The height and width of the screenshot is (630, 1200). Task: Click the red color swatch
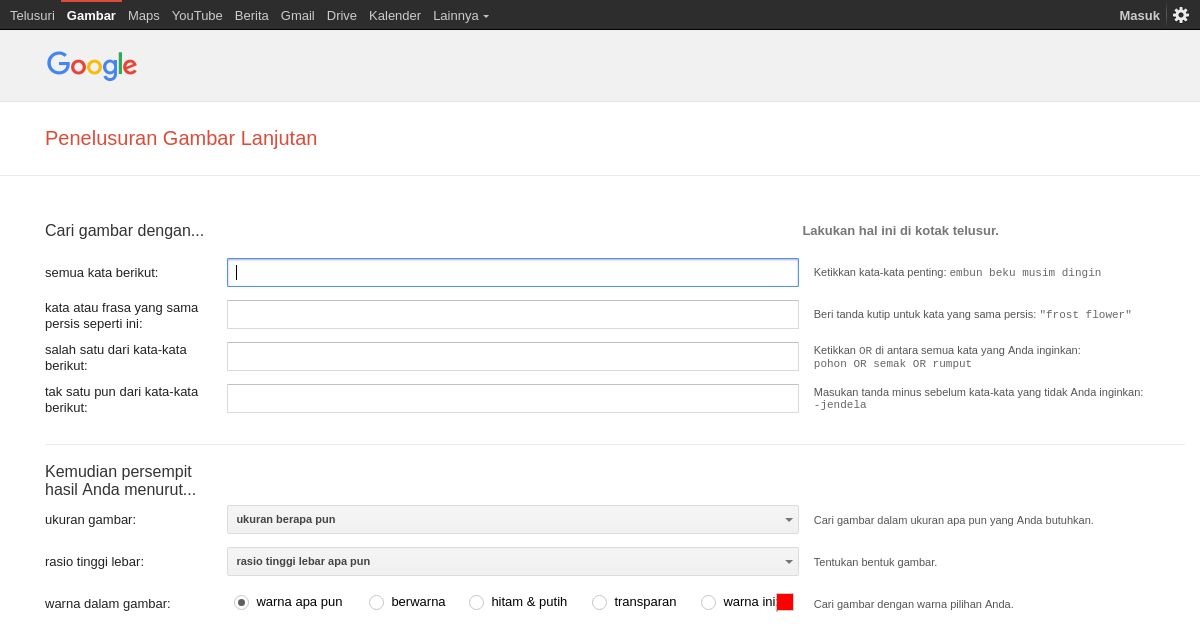[x=785, y=602]
